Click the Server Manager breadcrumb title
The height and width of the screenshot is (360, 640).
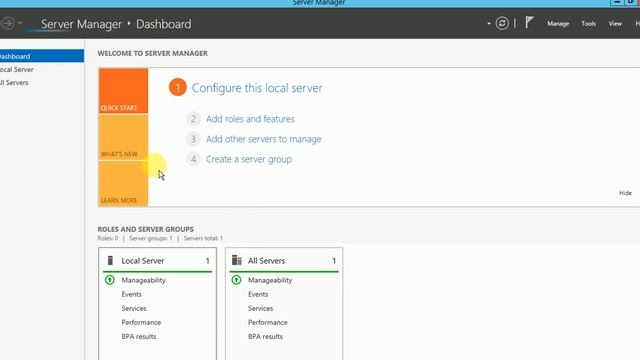click(81, 24)
